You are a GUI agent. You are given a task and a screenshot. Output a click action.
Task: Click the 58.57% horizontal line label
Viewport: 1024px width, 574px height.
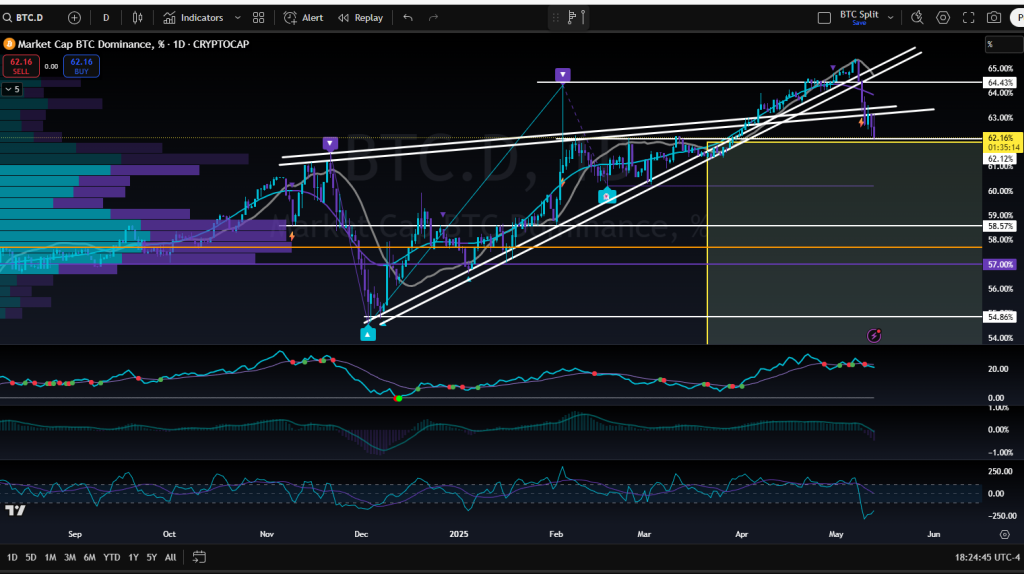(1000, 226)
